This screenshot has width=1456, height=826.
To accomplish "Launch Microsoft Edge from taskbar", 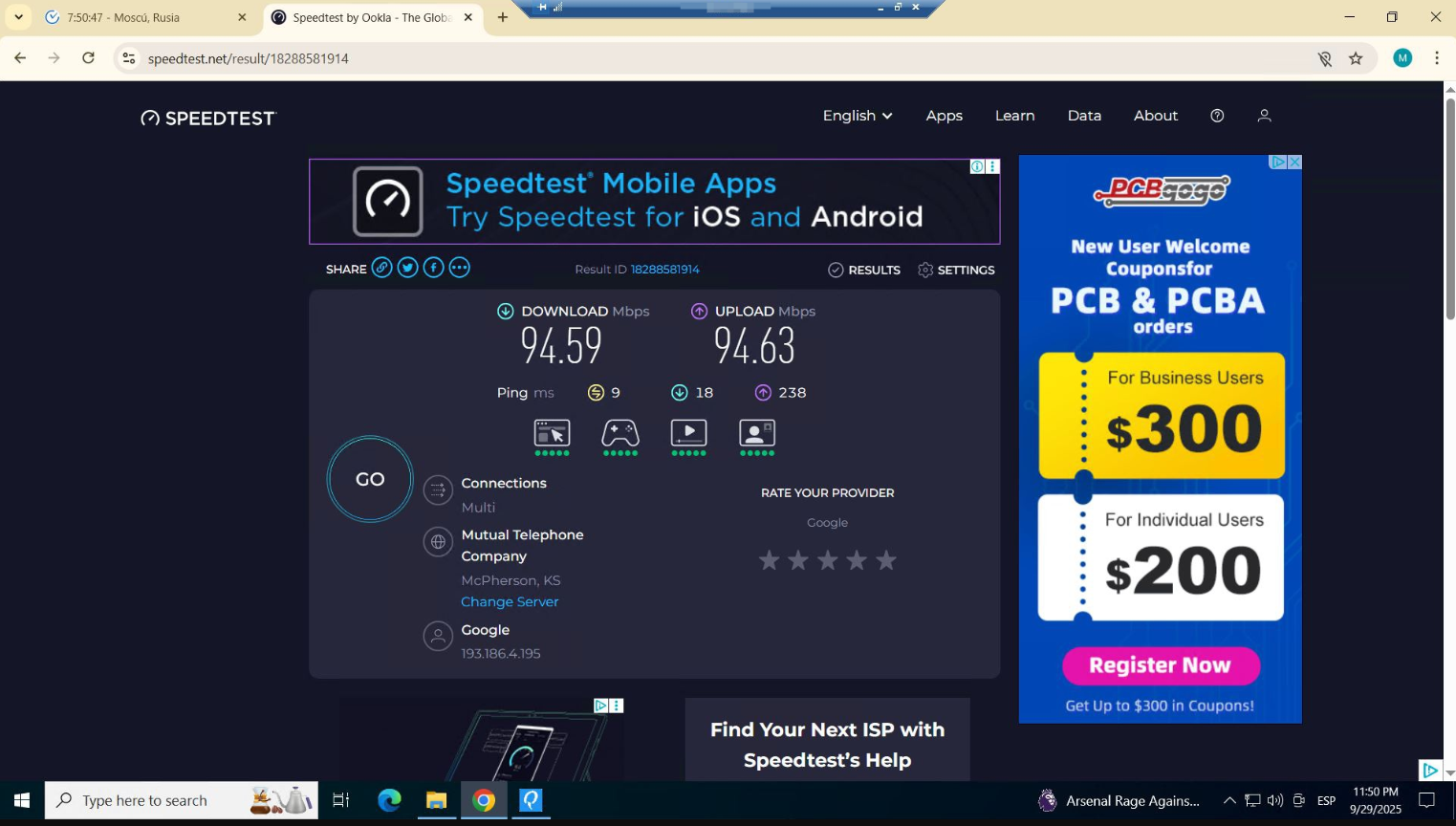I will coord(389,800).
